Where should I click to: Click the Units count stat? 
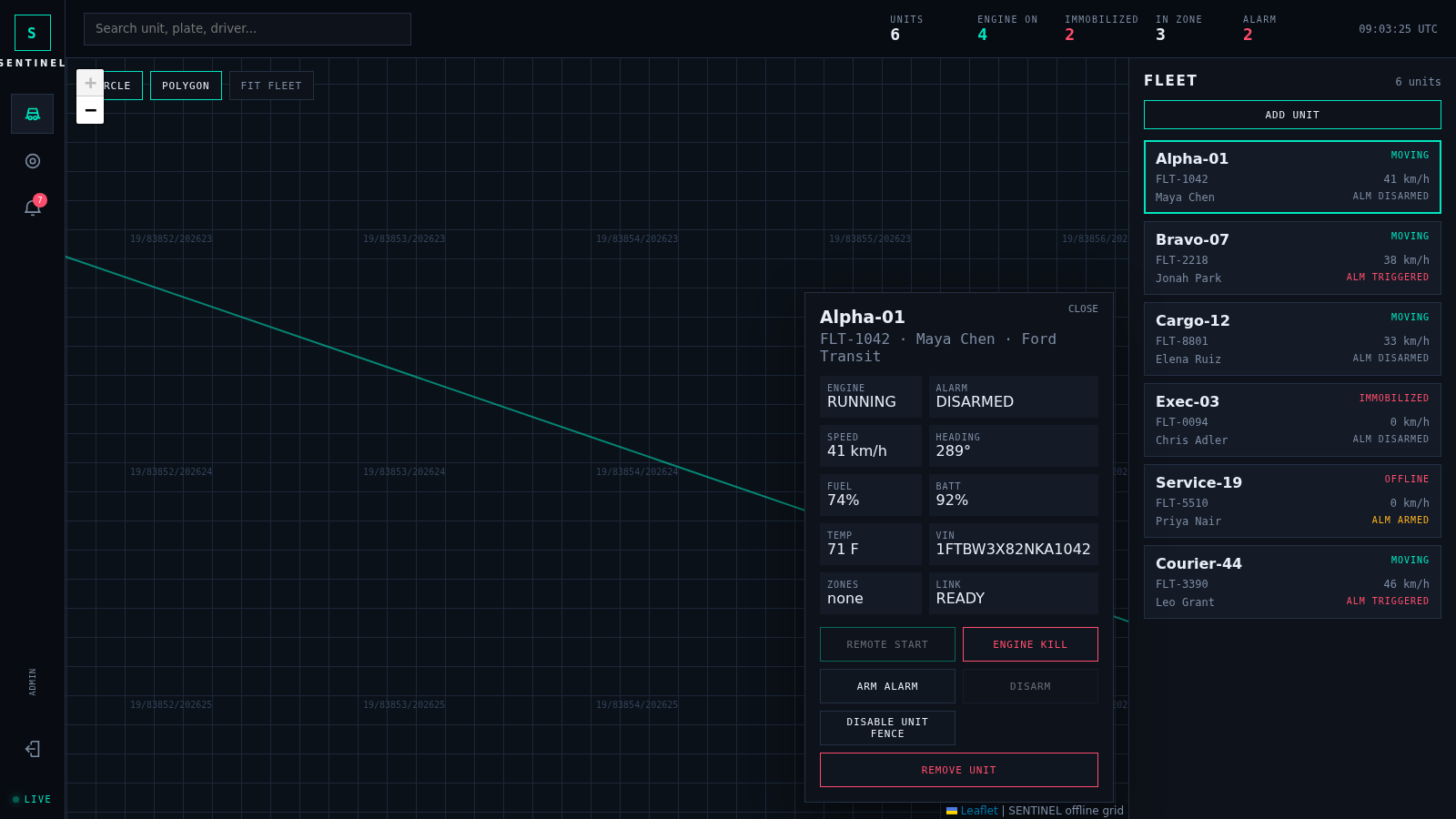tap(906, 29)
